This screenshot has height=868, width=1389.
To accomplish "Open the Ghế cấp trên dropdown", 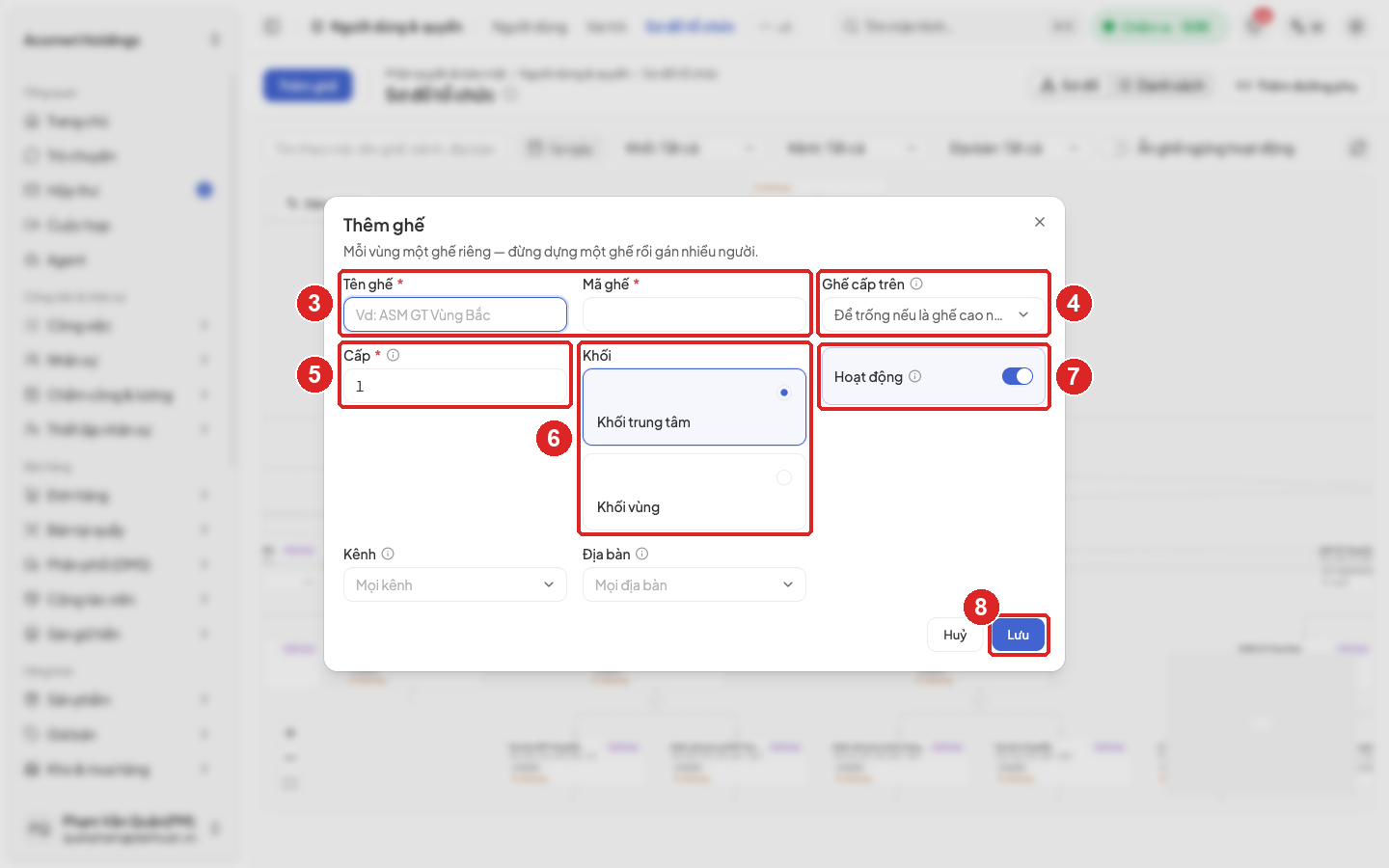I will pyautogui.click(x=933, y=314).
